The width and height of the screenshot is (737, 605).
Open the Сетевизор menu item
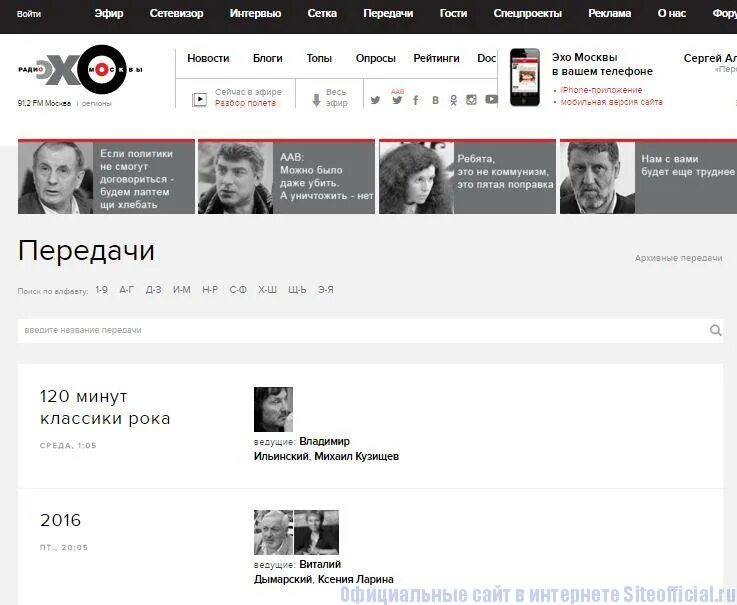(x=176, y=14)
